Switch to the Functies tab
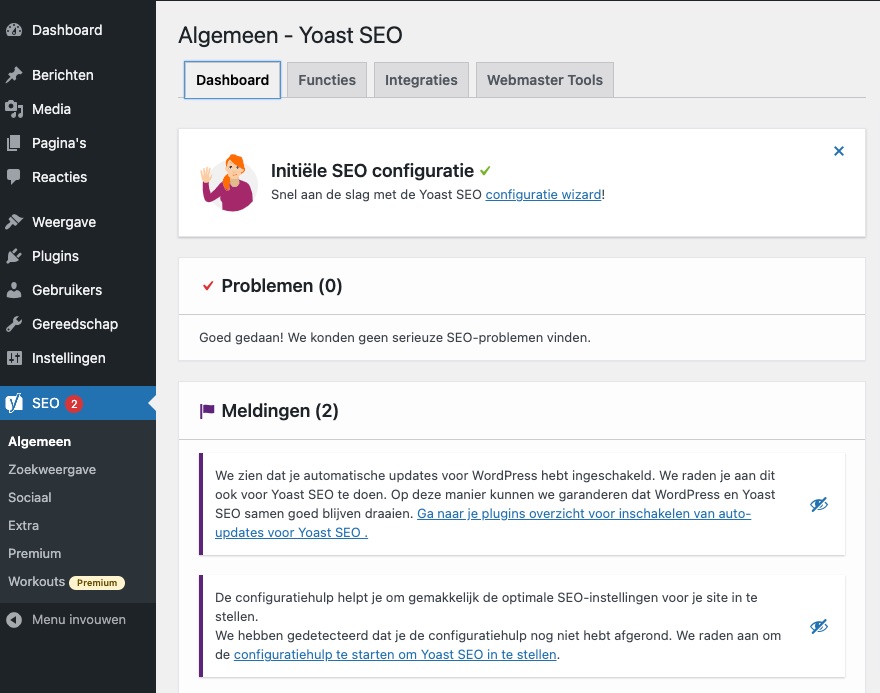 point(326,79)
